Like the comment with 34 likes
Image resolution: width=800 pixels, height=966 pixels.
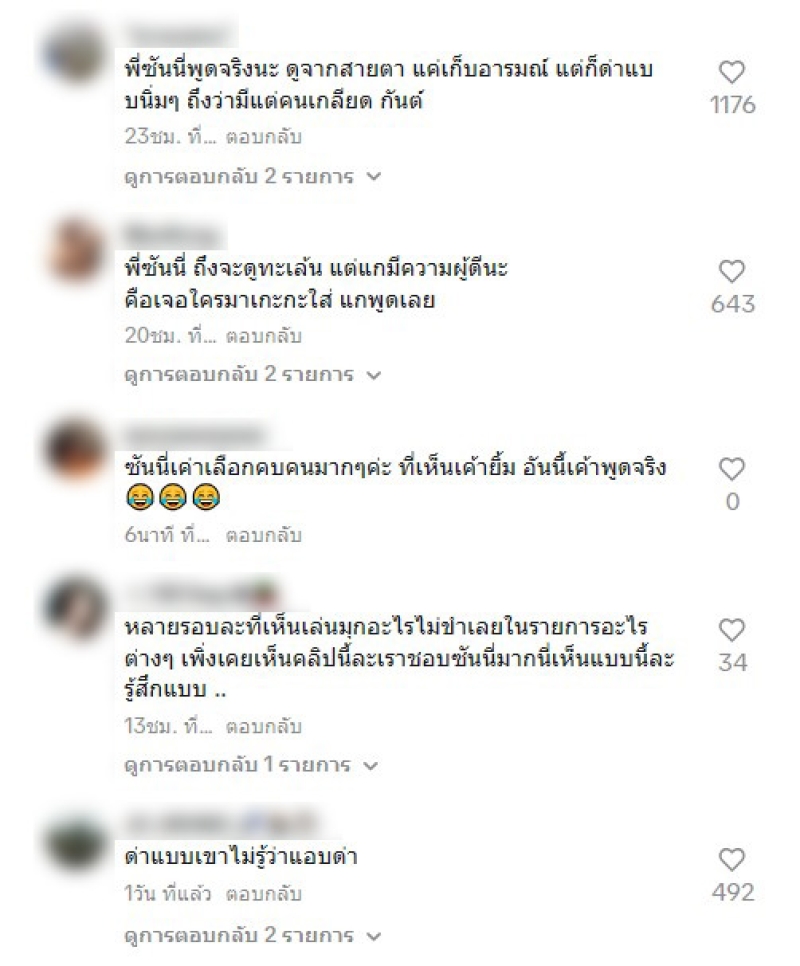[x=732, y=630]
